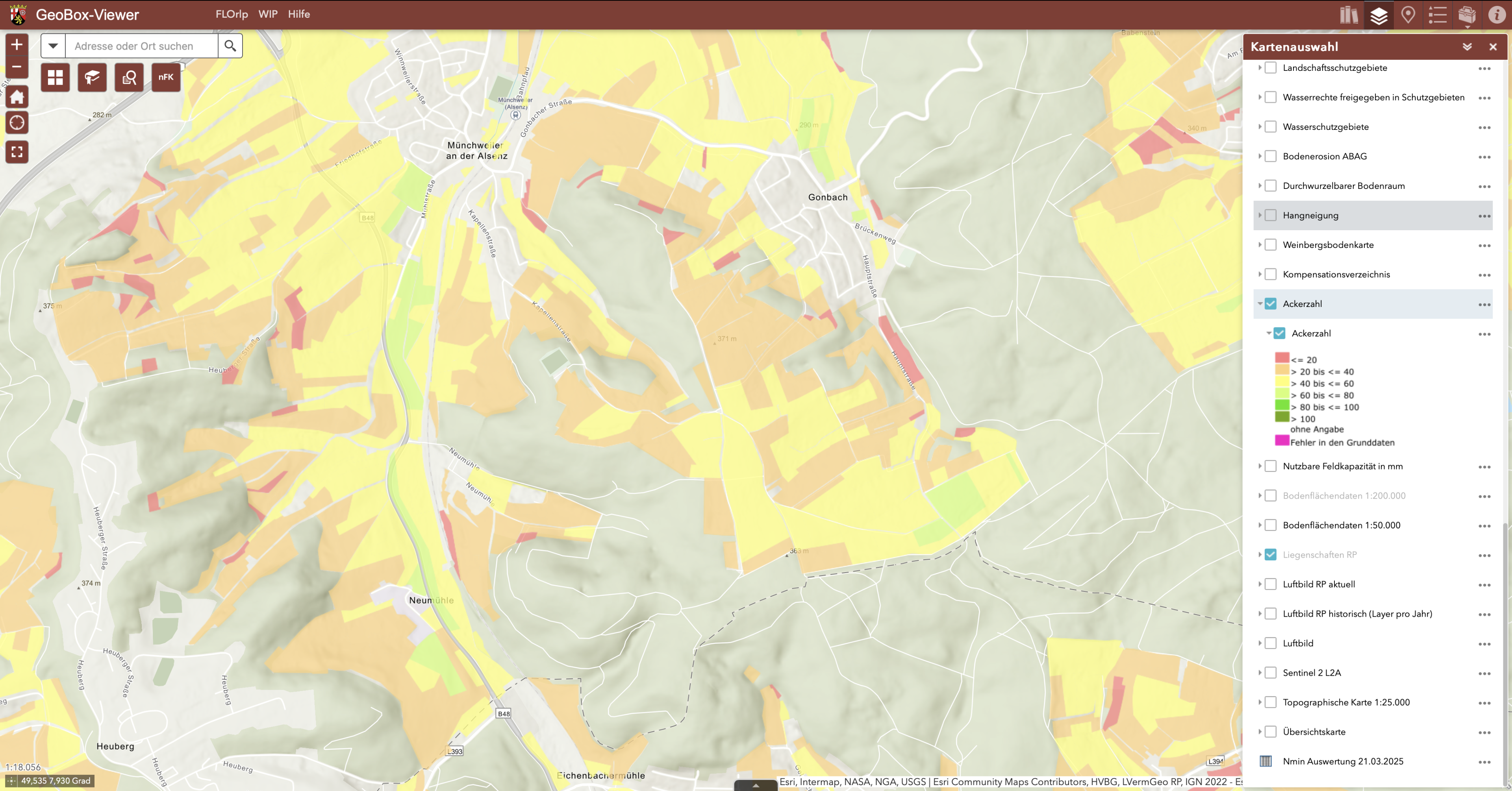Expand Luftbild RP historisch layer

tap(1260, 614)
